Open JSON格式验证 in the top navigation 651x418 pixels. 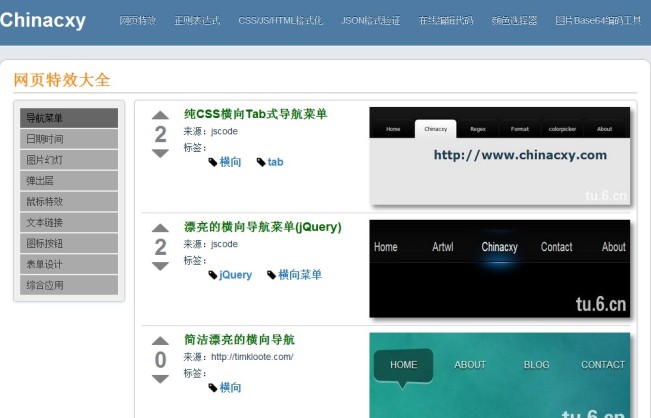(371, 20)
